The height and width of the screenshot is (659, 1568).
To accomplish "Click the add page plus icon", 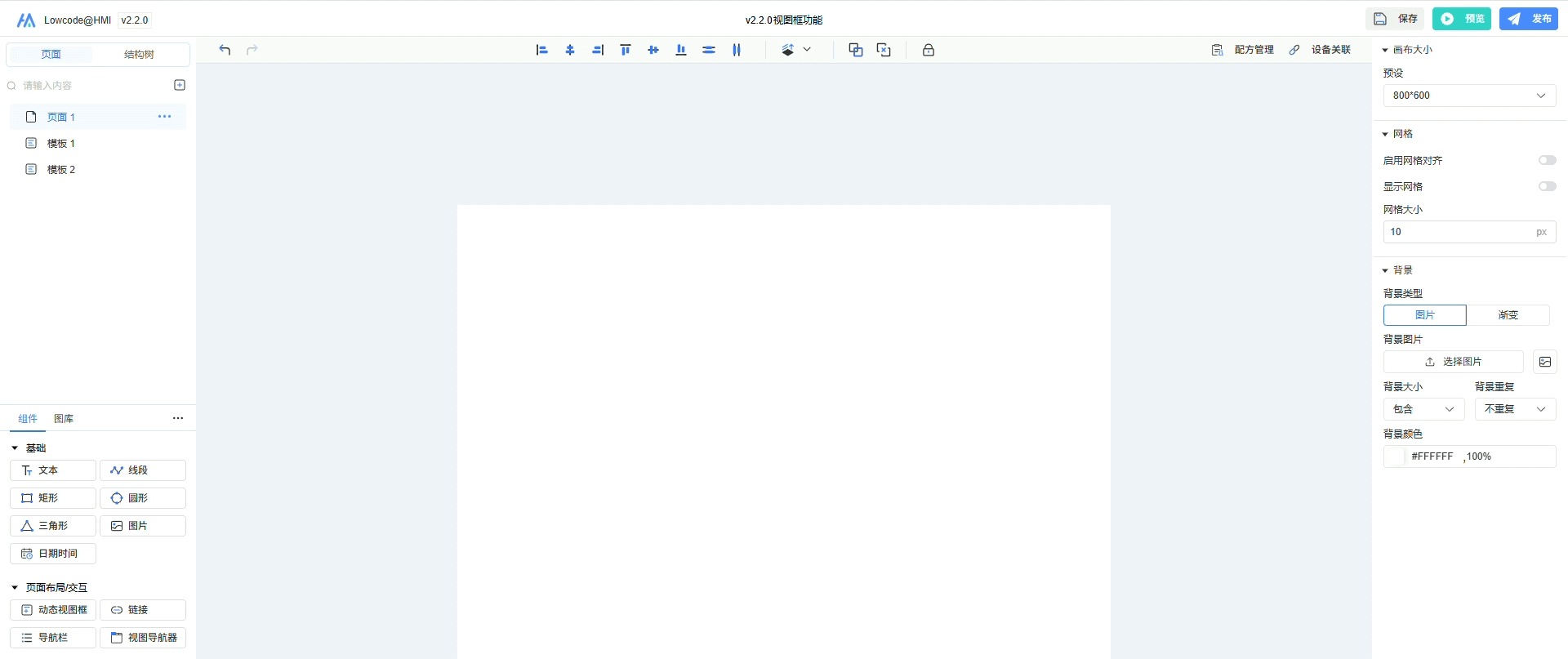I will coord(180,85).
